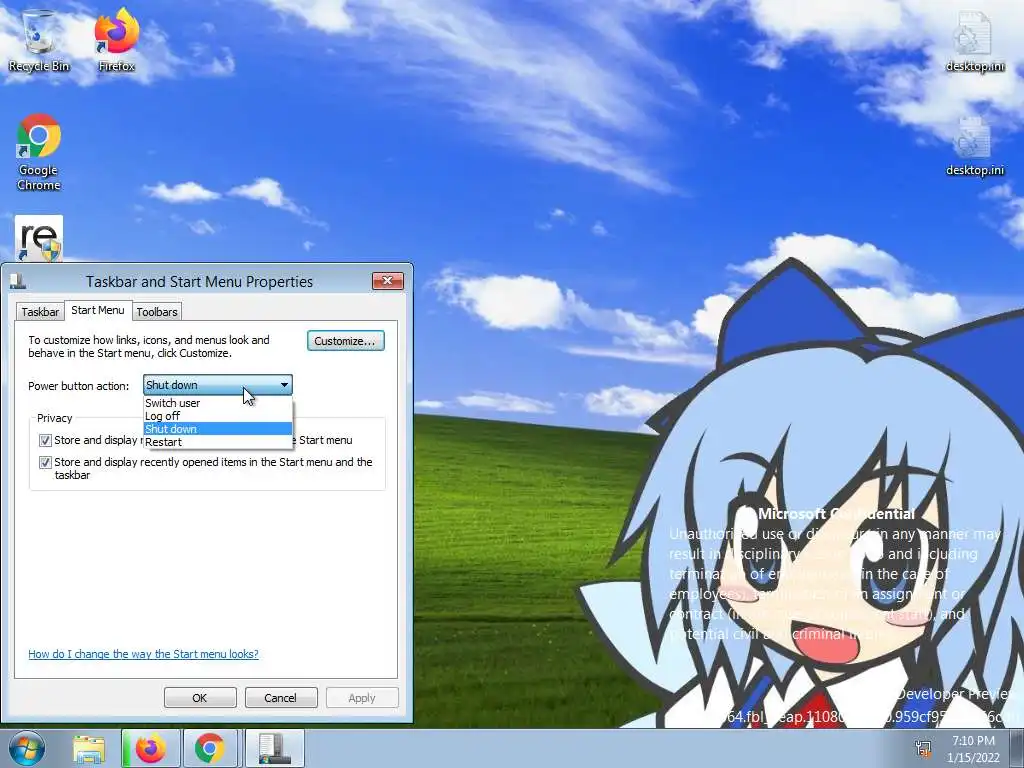Click the title bar icon of Properties dialog
This screenshot has width=1024, height=768.
[x=18, y=281]
